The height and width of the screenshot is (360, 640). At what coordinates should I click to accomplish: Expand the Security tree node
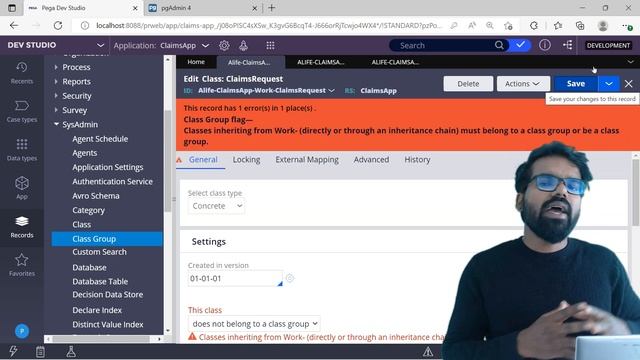[56, 96]
